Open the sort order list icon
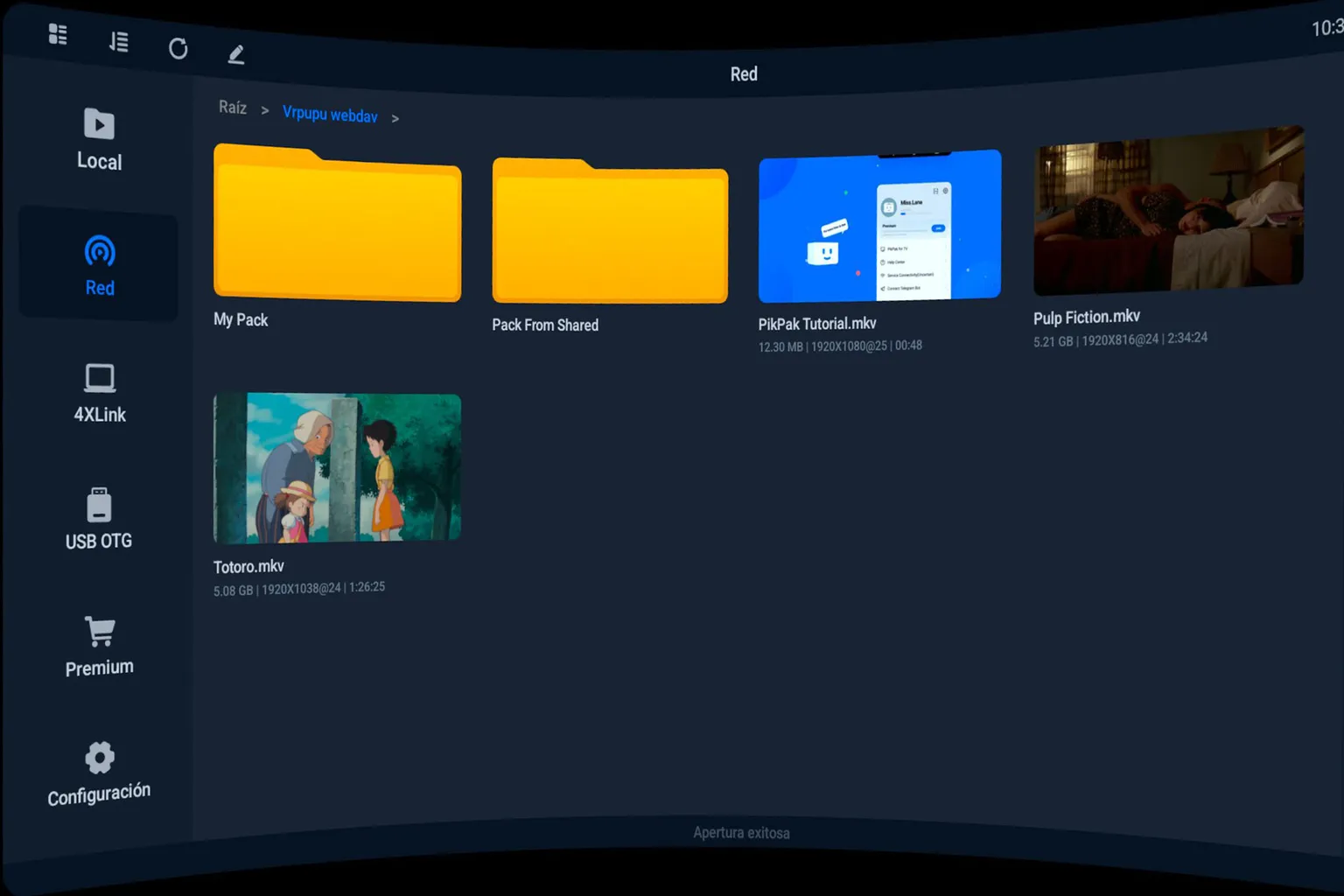Screen dimensions: 1344x896 coord(119,41)
